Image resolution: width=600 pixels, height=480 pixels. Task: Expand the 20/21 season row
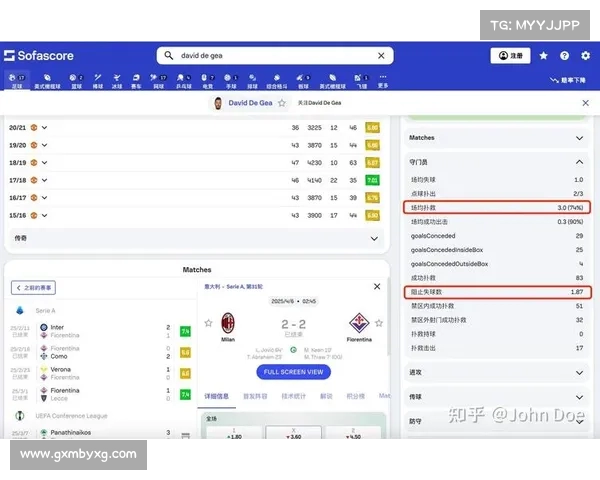[44, 127]
